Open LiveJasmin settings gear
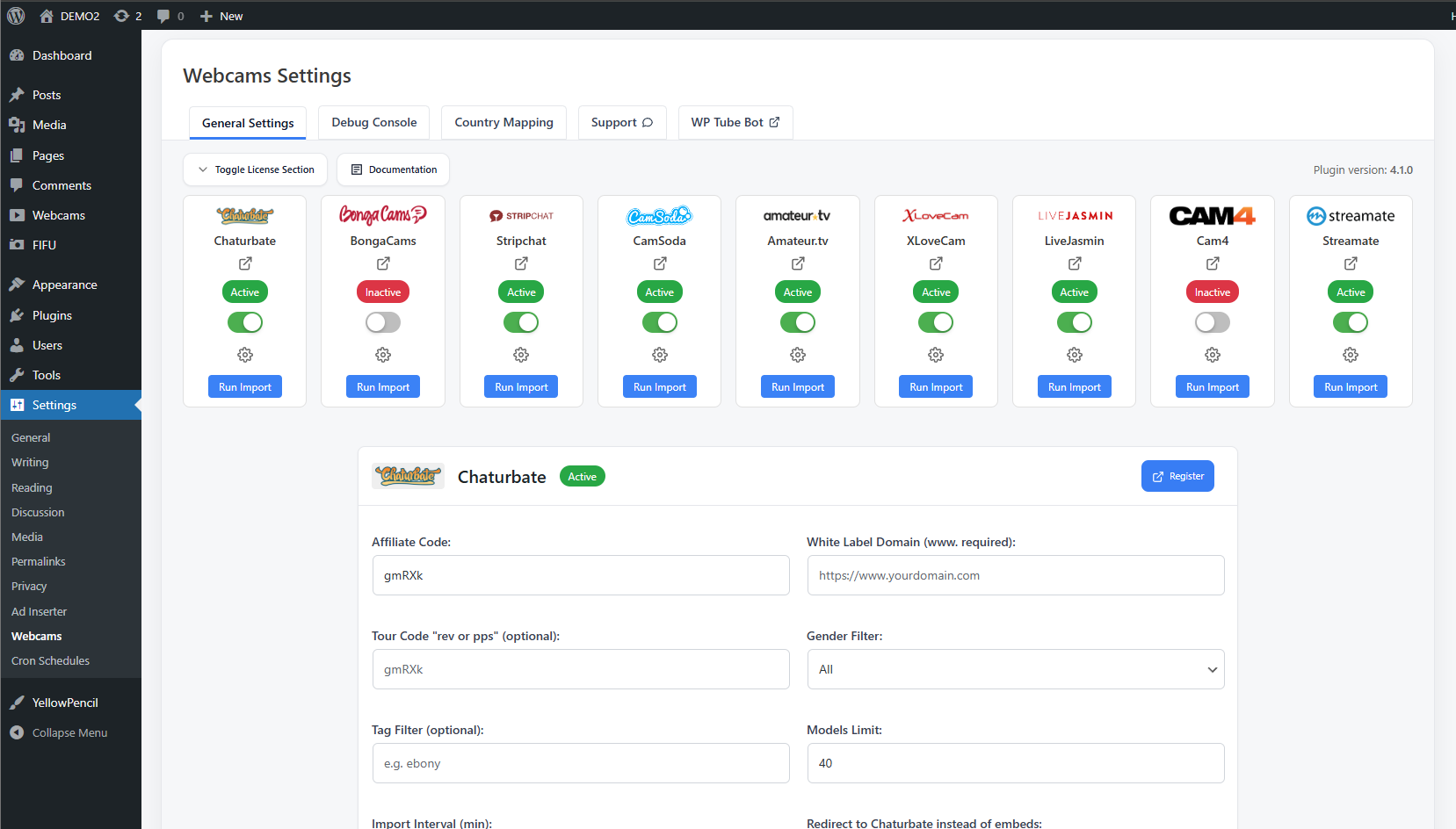This screenshot has height=829, width=1456. click(x=1075, y=355)
